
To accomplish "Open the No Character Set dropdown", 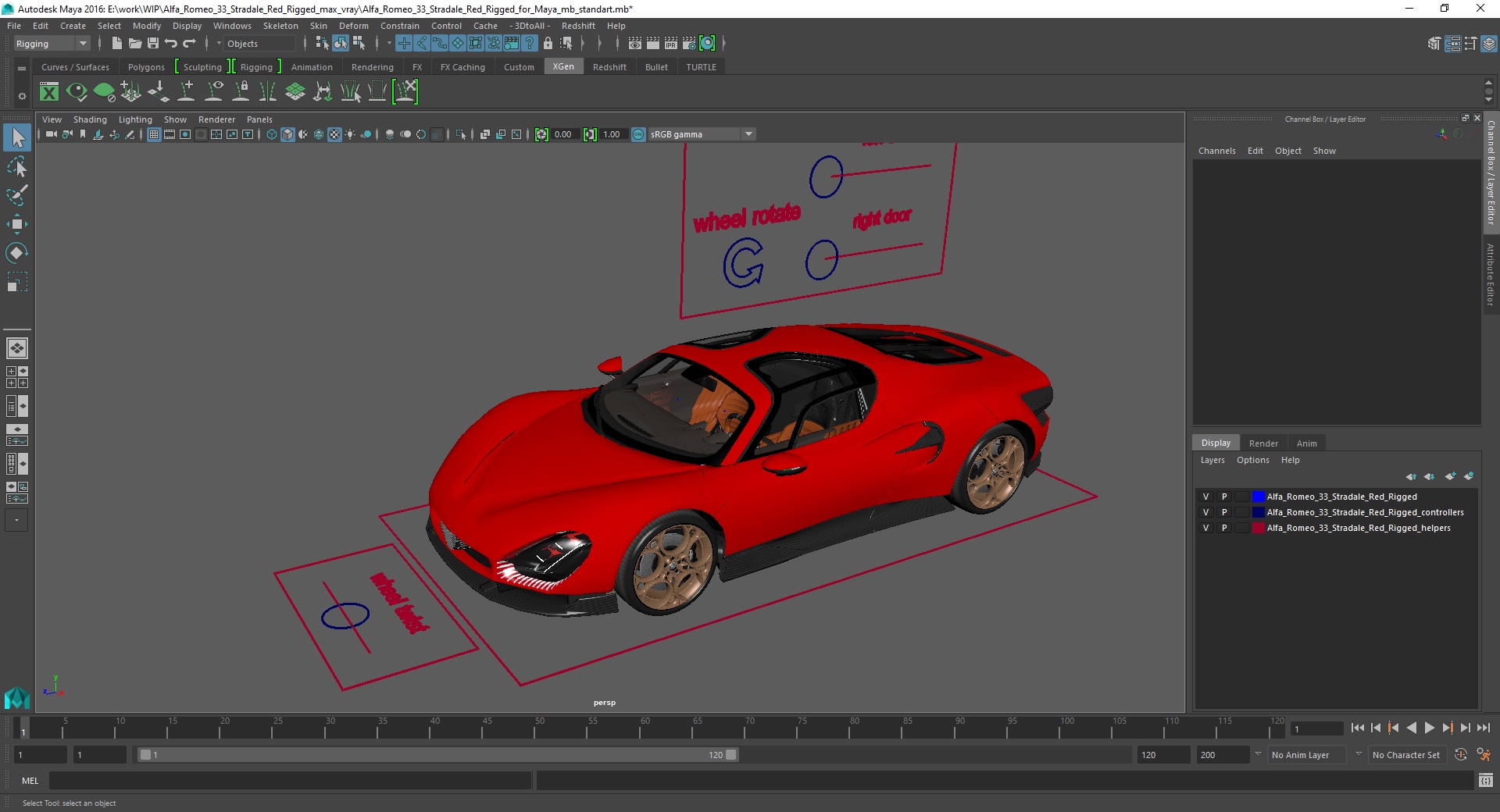I will pos(1406,755).
